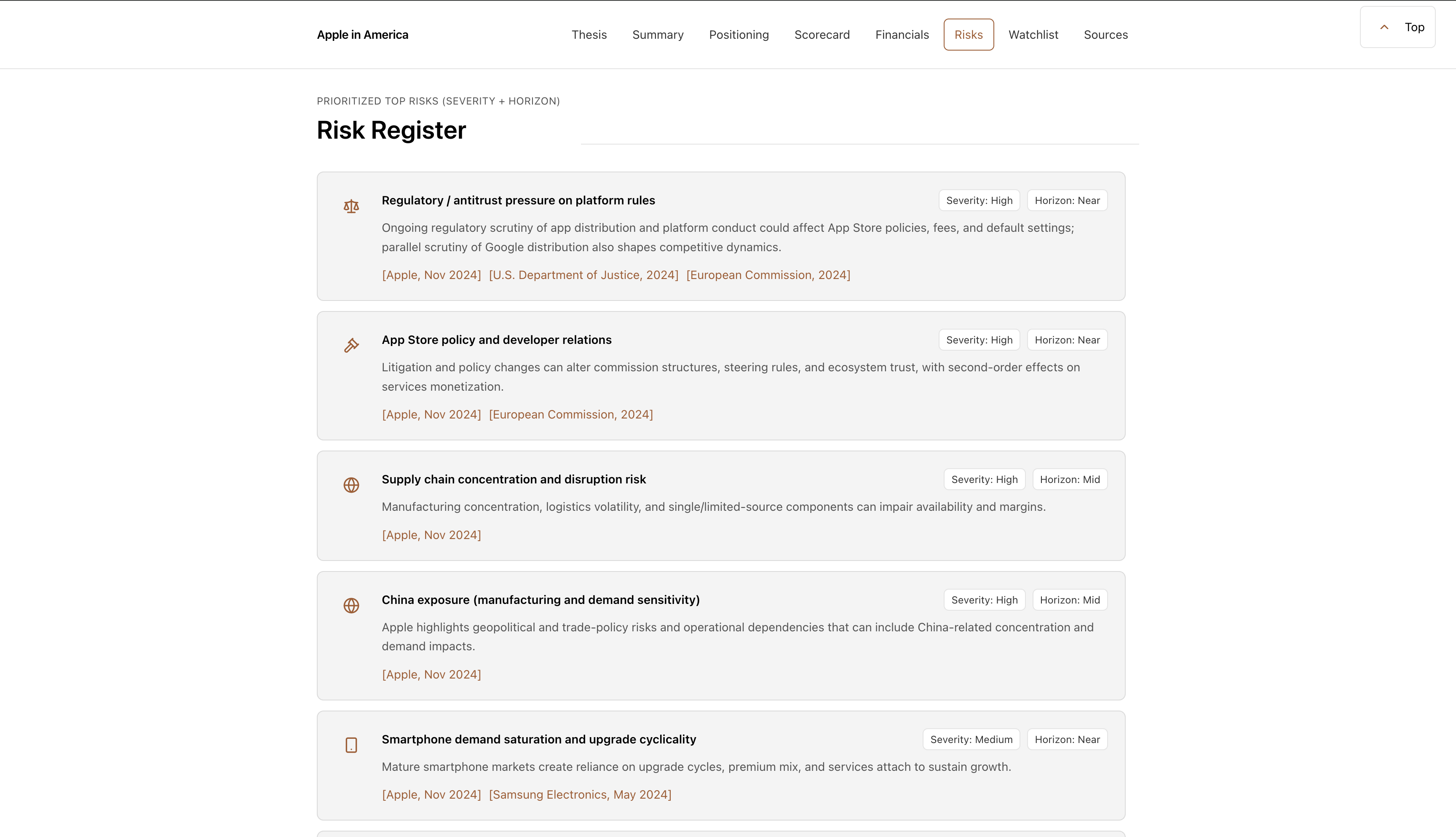Image resolution: width=1456 pixels, height=837 pixels.
Task: Click the up chevron in the Top button
Action: tap(1384, 27)
